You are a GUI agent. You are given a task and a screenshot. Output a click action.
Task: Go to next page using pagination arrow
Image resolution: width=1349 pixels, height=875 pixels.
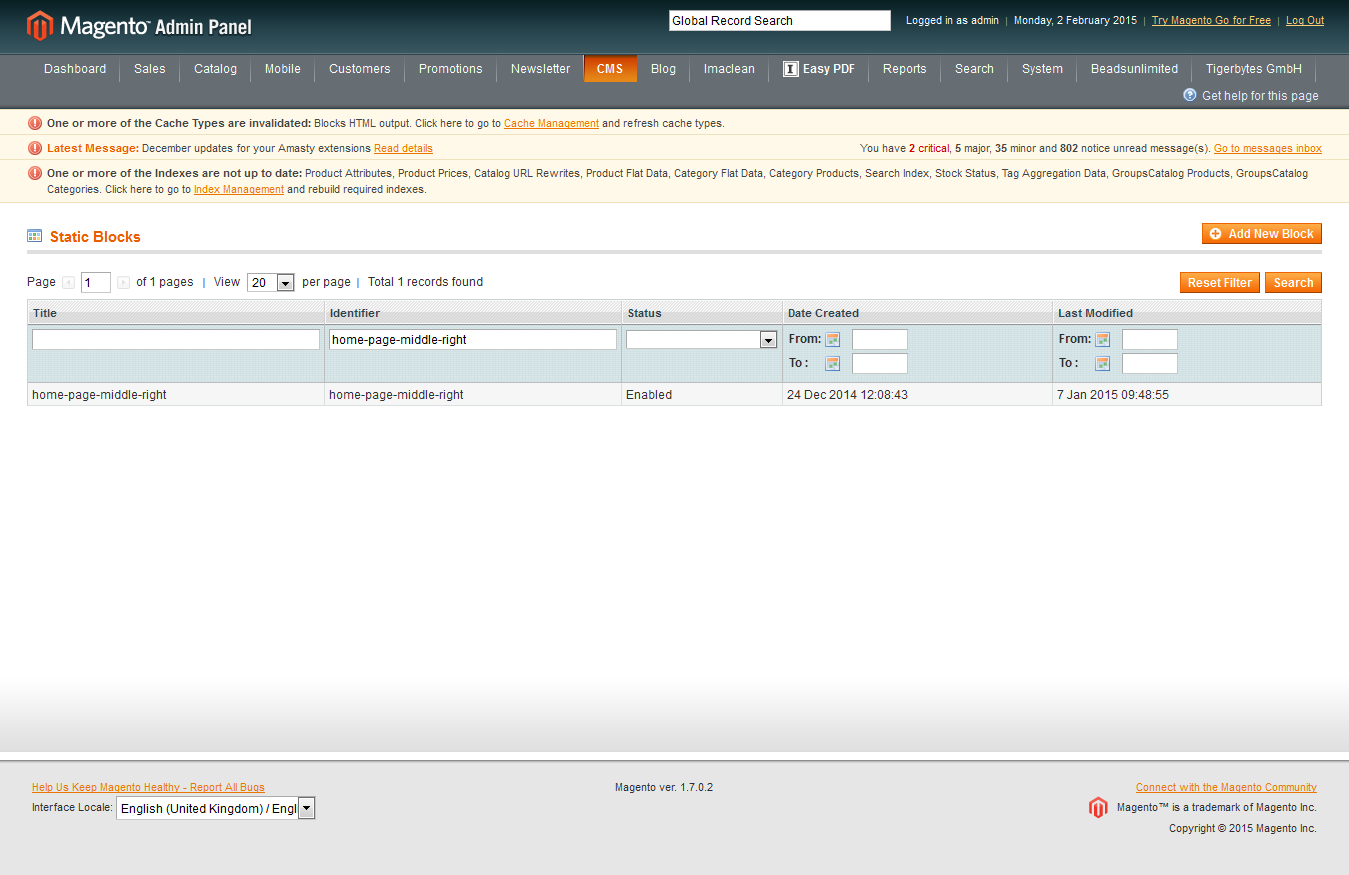click(123, 283)
